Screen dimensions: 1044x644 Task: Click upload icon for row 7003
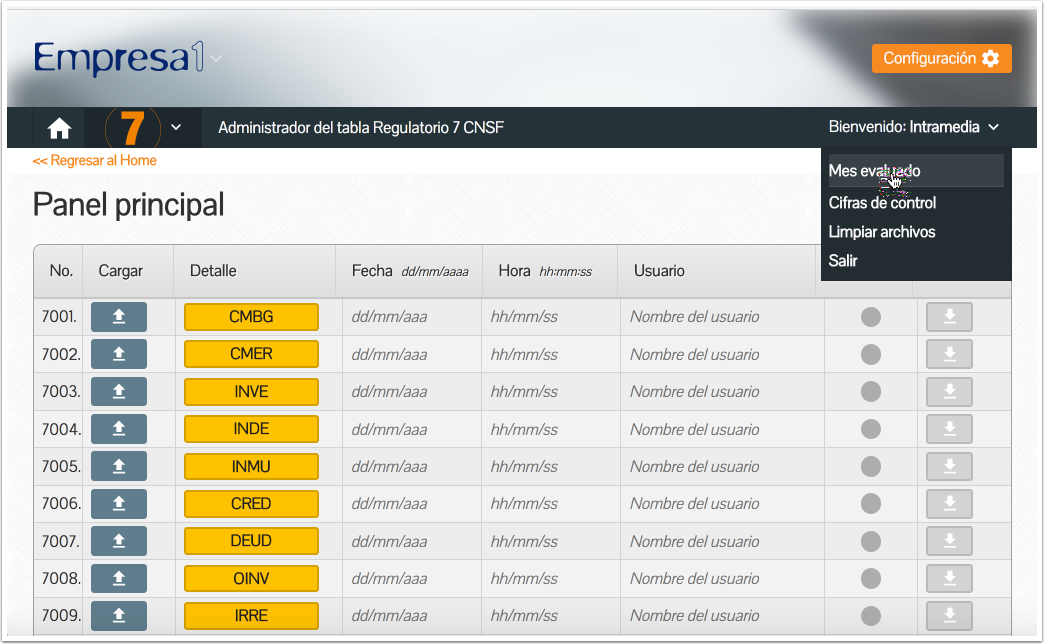119,392
